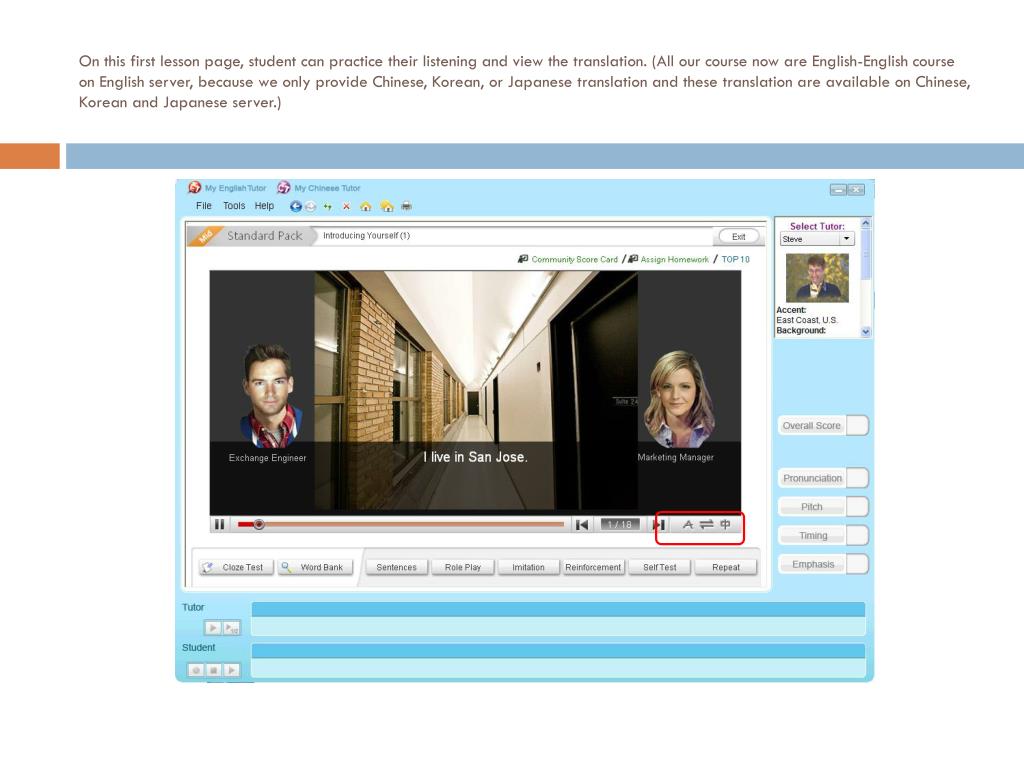Click the swap arrows translation icon
1024x768 pixels.
click(x=707, y=524)
